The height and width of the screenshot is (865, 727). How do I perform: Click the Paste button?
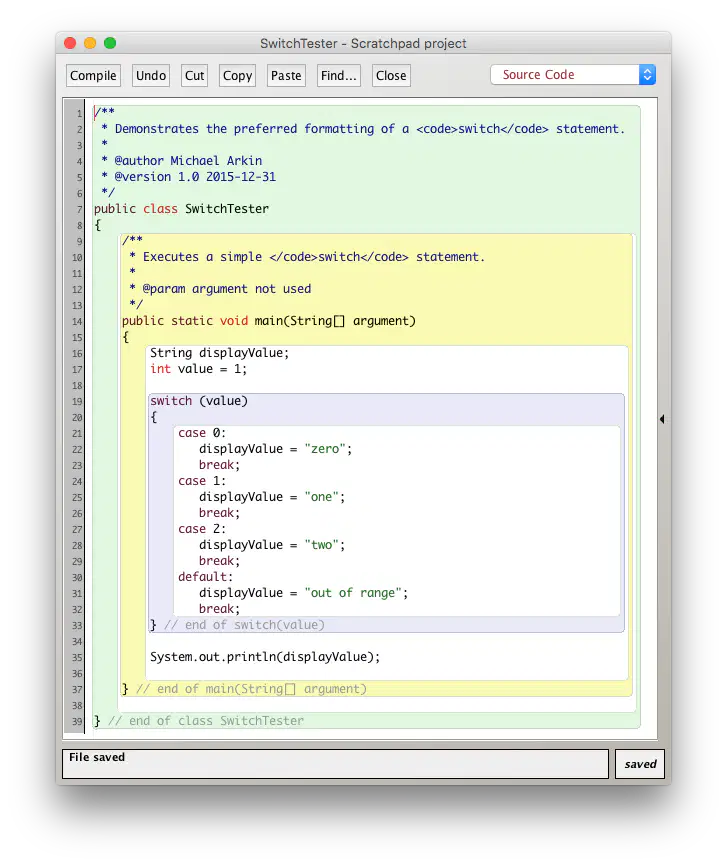click(286, 76)
